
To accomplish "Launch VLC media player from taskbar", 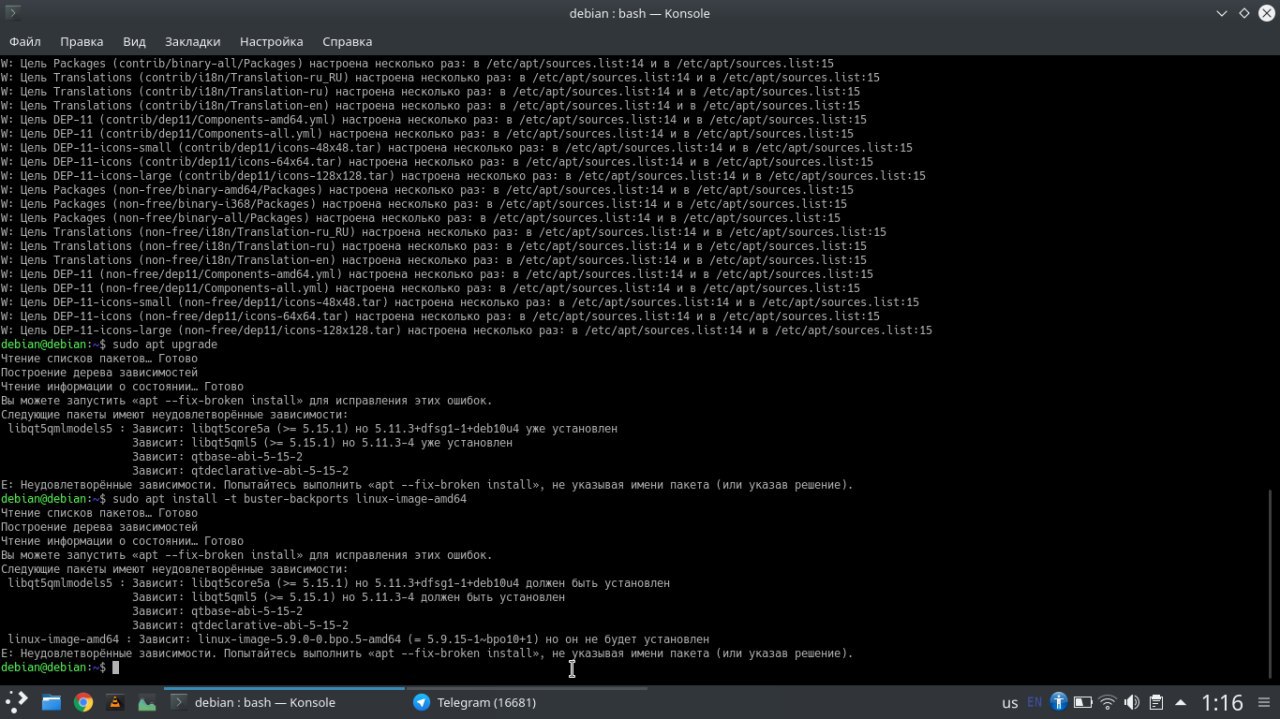I will click(x=115, y=702).
